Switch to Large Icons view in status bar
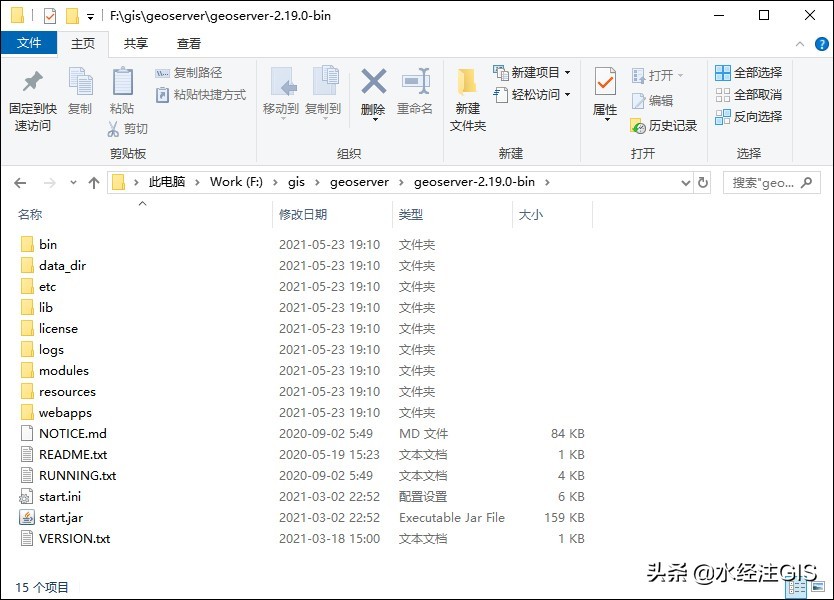834x600 pixels. point(817,587)
